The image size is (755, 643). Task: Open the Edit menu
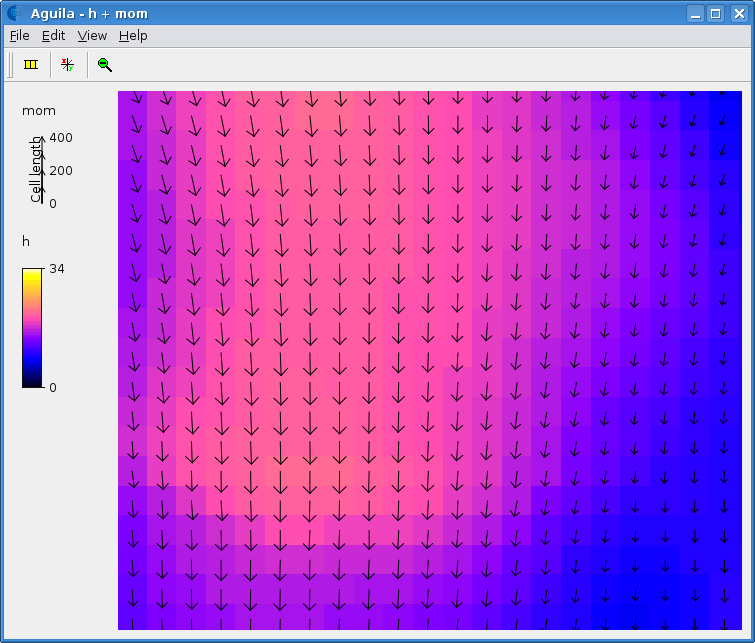point(53,36)
